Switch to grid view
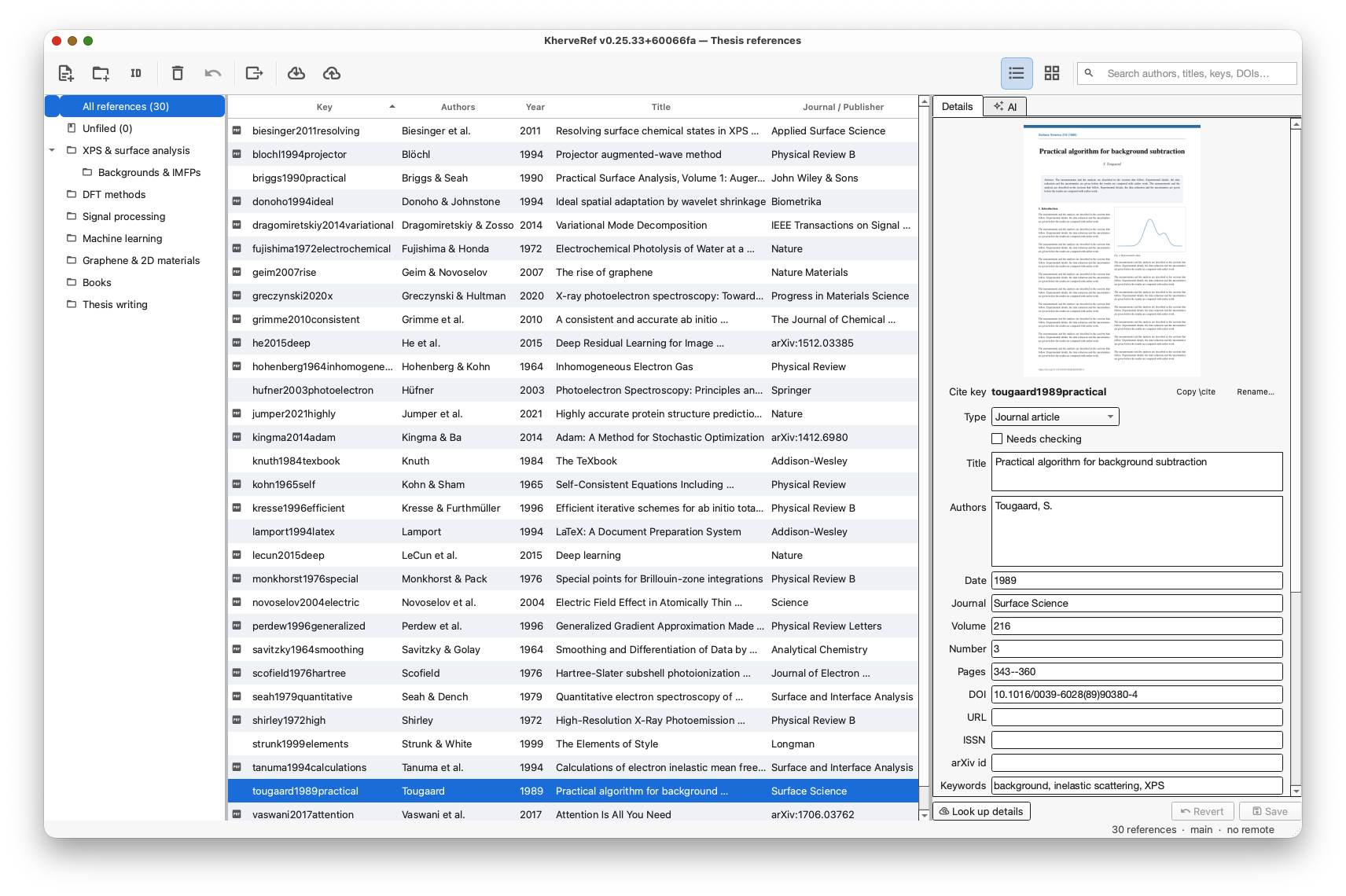1346x896 pixels. coord(1052,73)
